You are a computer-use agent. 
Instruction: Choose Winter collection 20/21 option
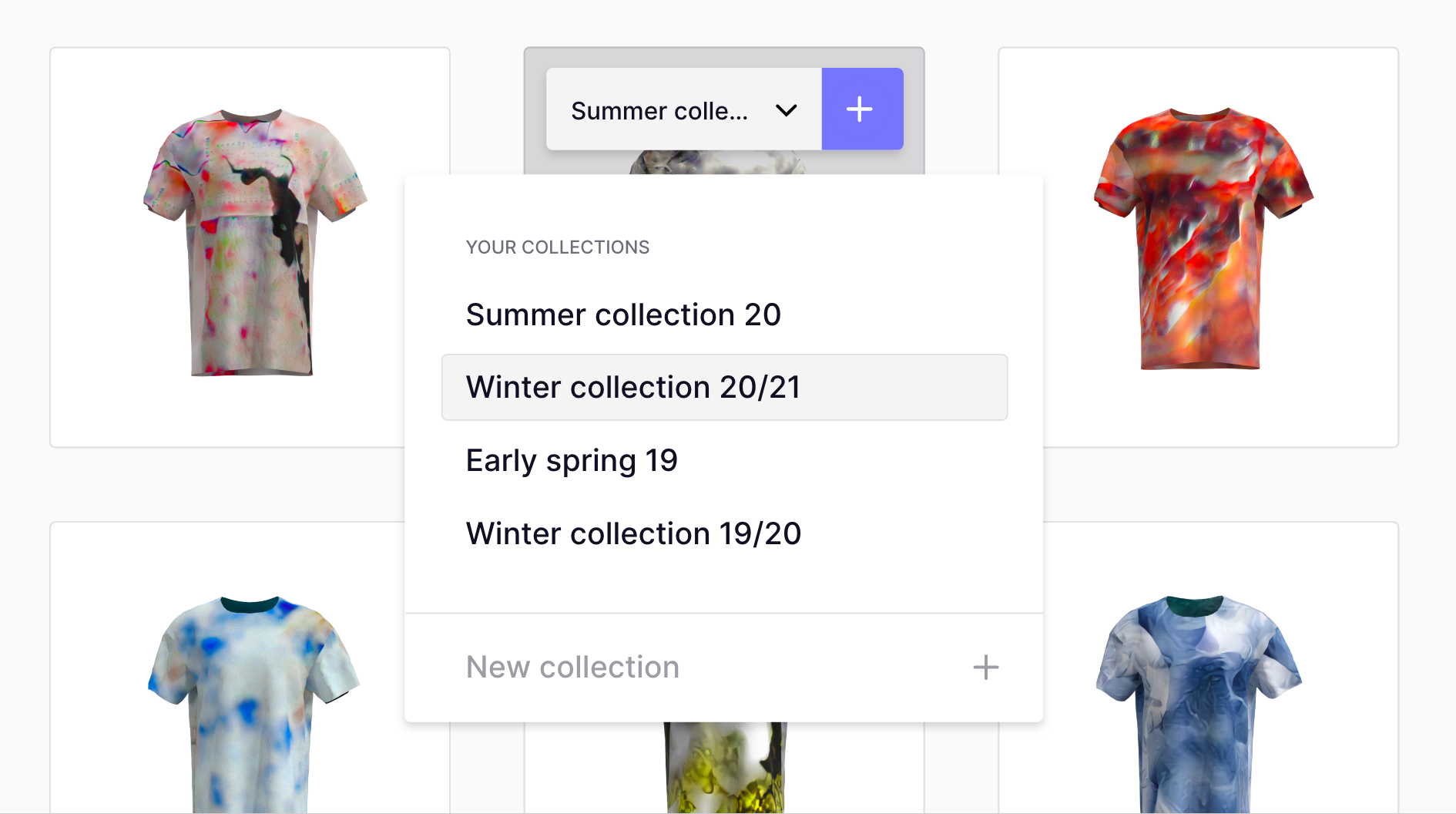[724, 387]
